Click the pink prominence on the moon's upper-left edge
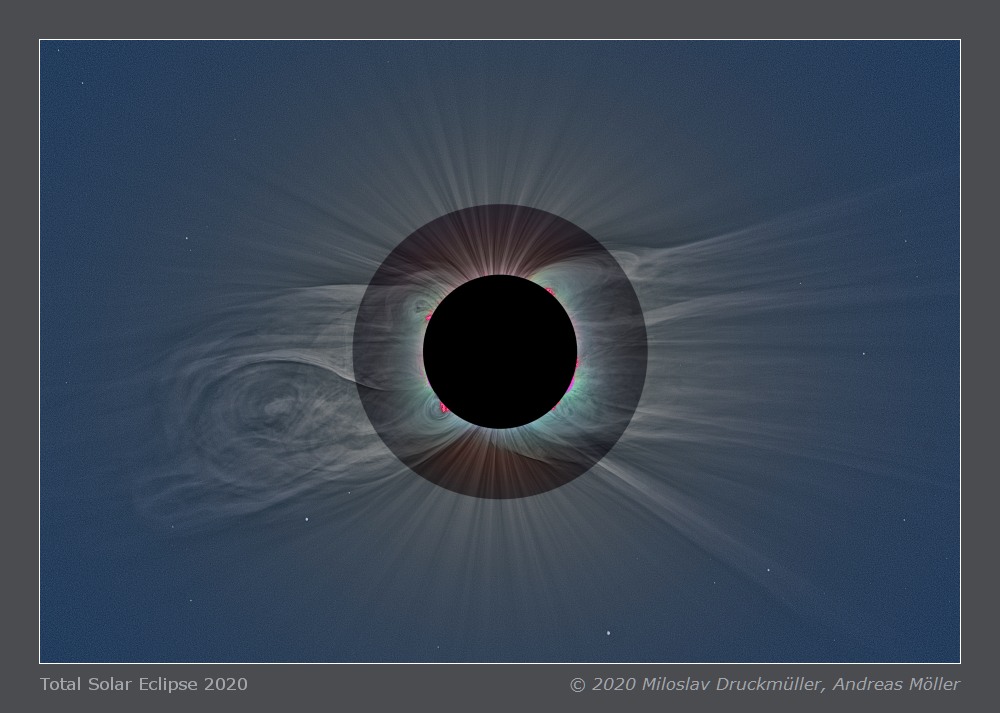This screenshot has width=1000, height=713. [429, 318]
